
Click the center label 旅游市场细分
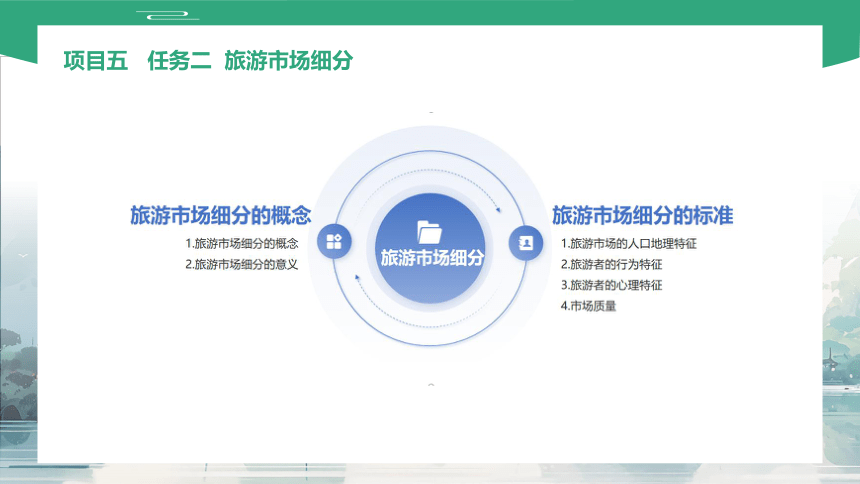tap(432, 257)
